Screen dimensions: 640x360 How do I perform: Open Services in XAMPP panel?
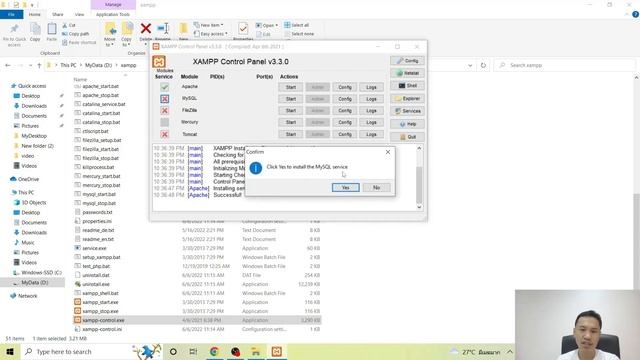407,111
